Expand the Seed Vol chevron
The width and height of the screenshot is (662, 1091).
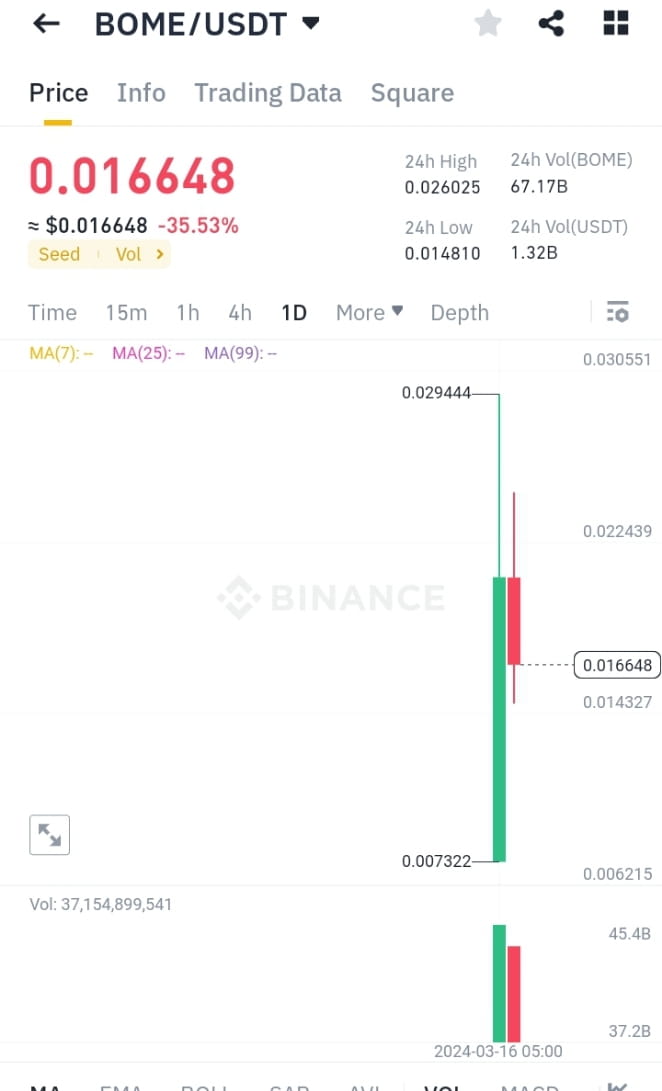click(x=160, y=254)
